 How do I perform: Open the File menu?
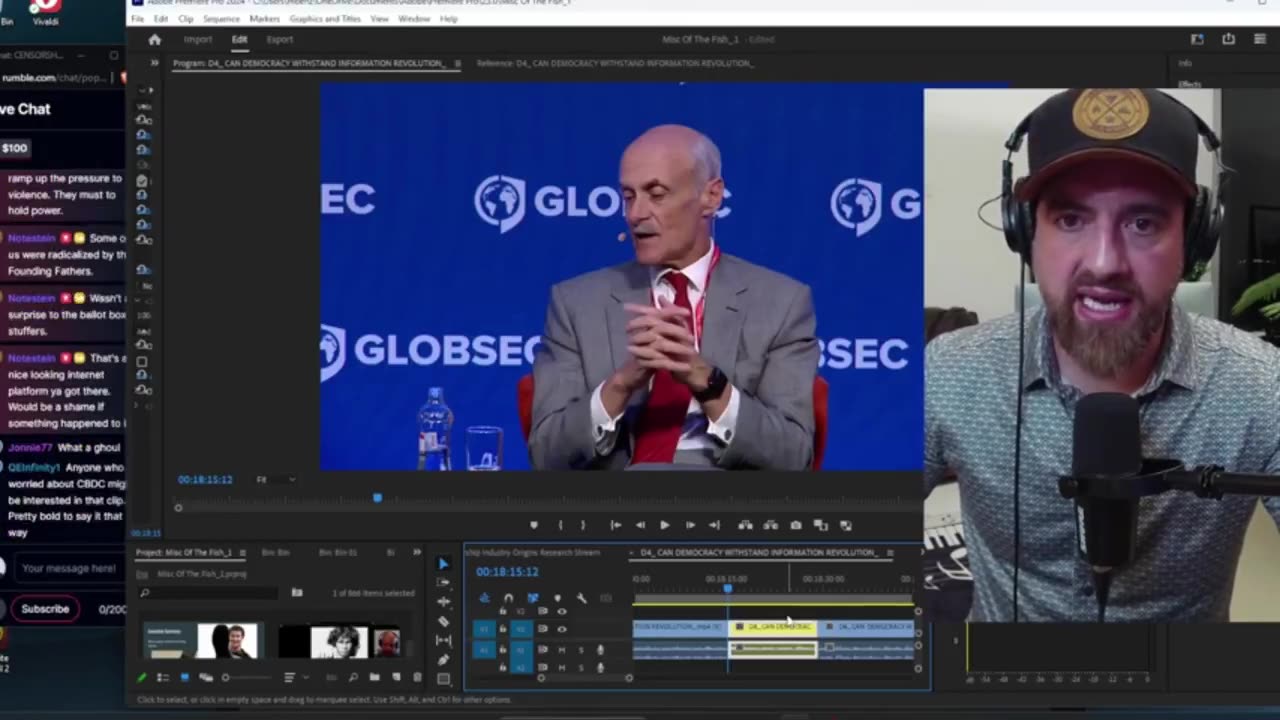(x=137, y=19)
